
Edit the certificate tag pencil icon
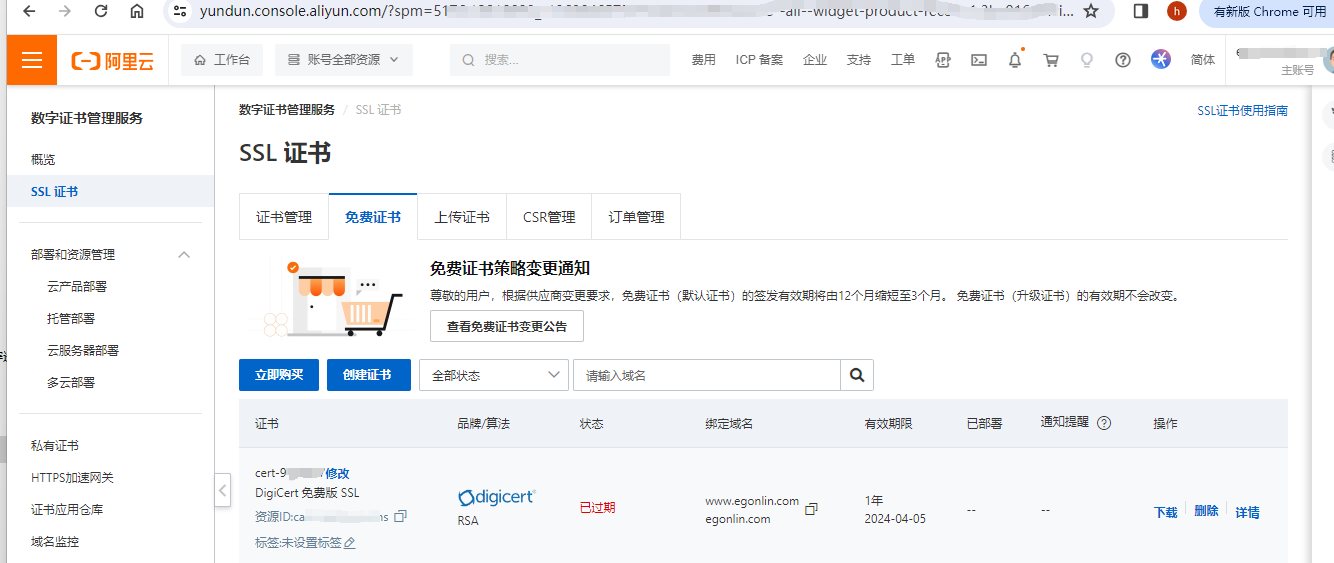coord(350,543)
